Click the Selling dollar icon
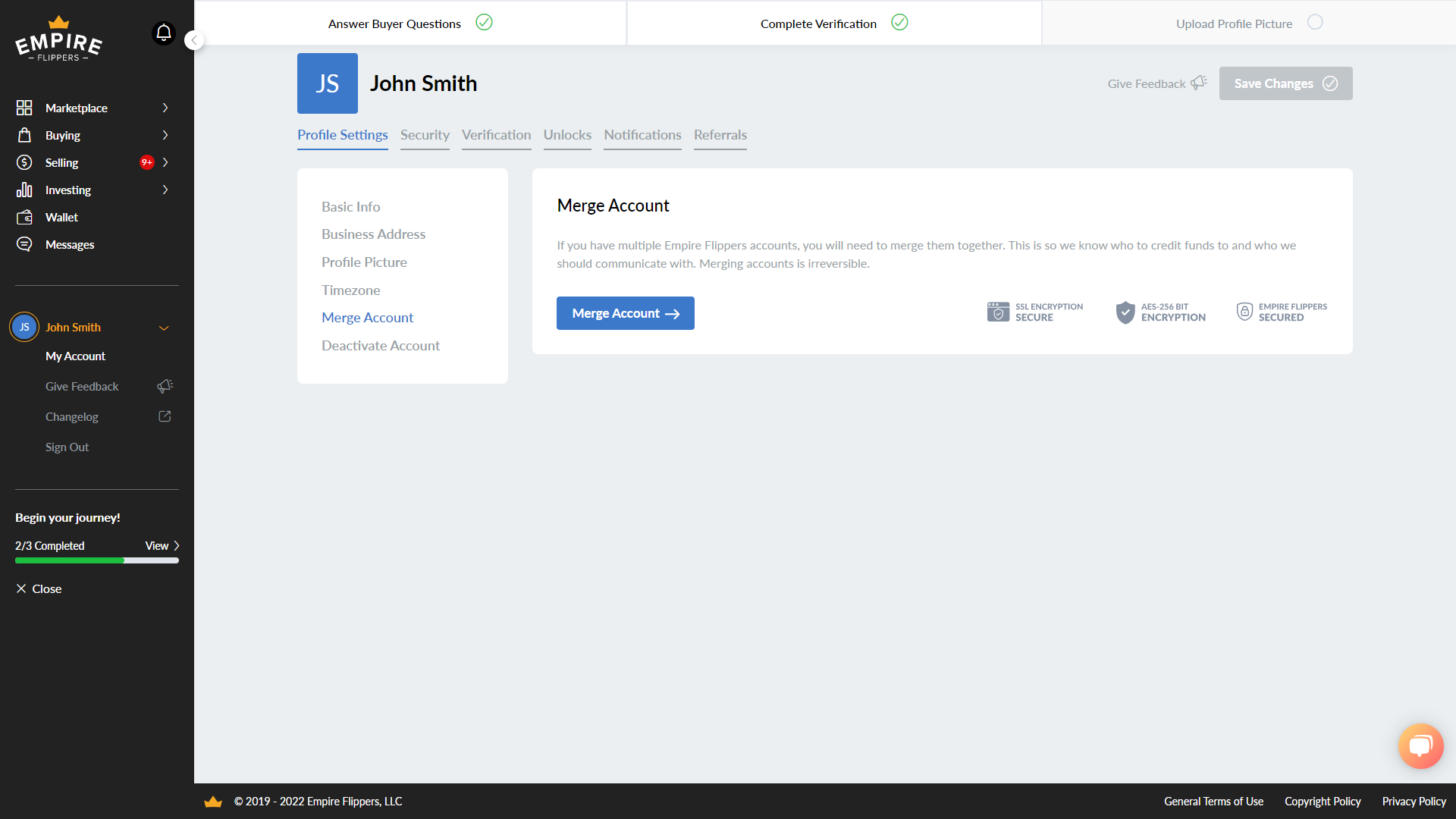 pos(24,162)
